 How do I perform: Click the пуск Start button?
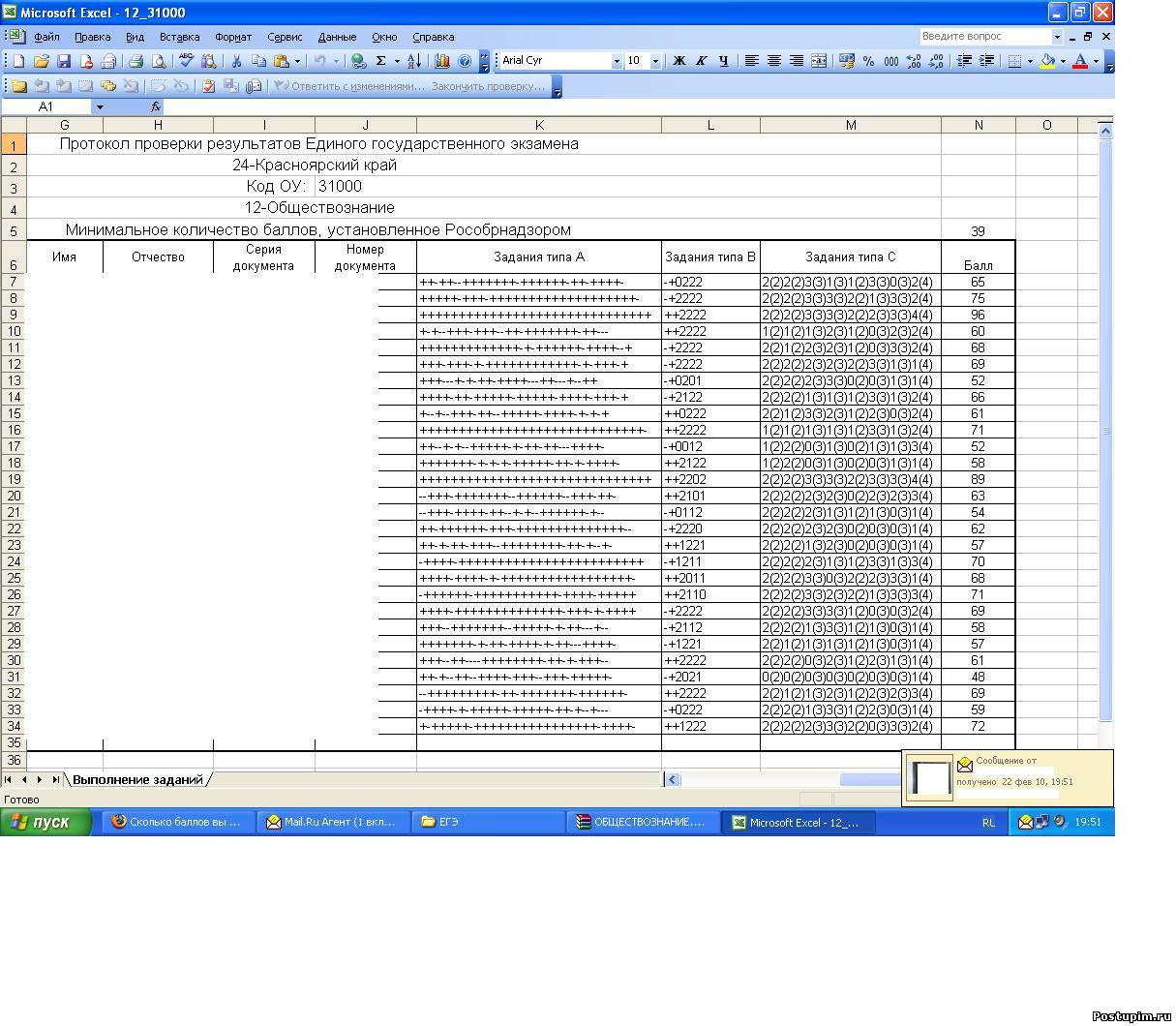(45, 822)
